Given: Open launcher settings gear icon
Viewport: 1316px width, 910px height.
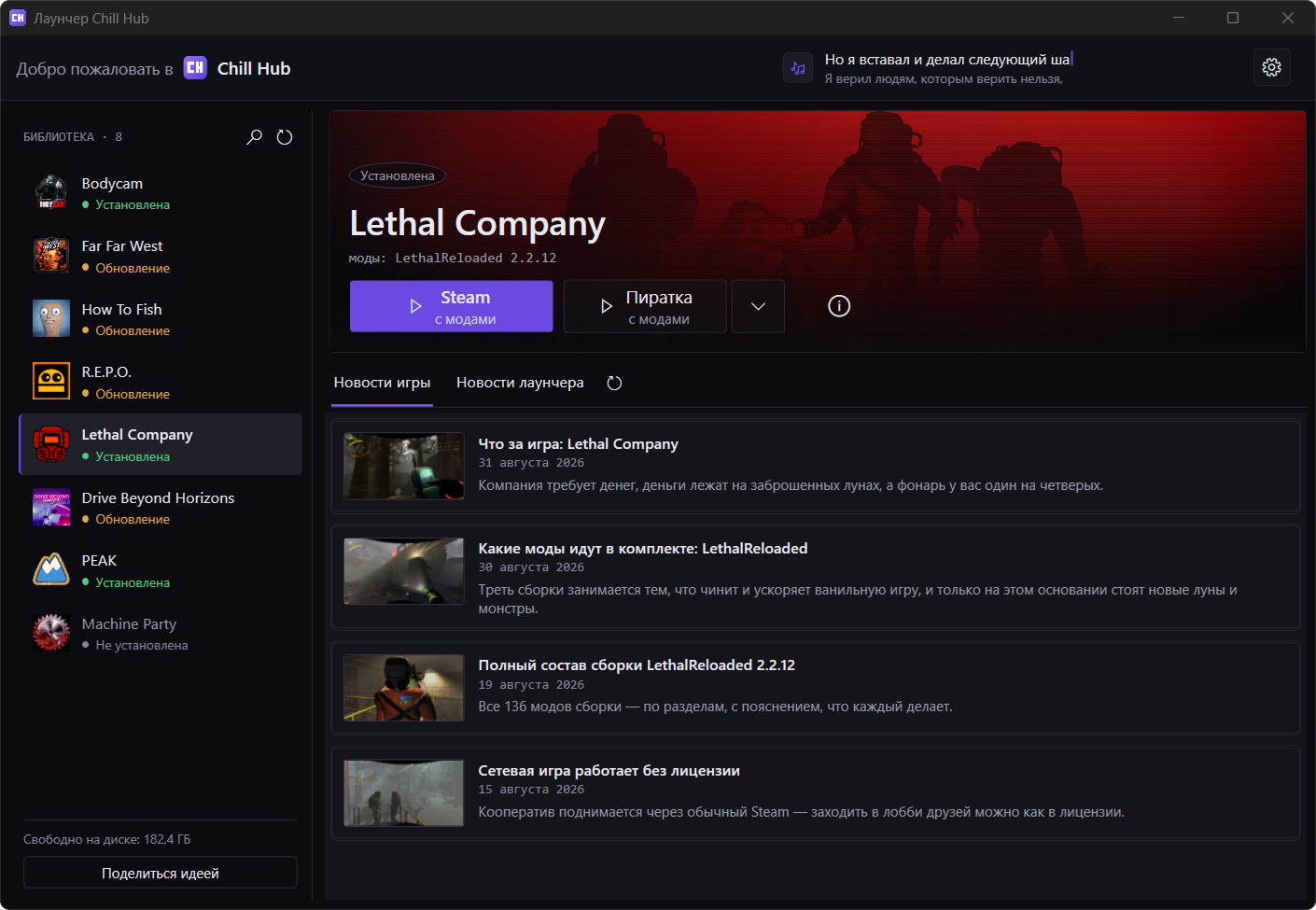Looking at the screenshot, I should [1271, 67].
